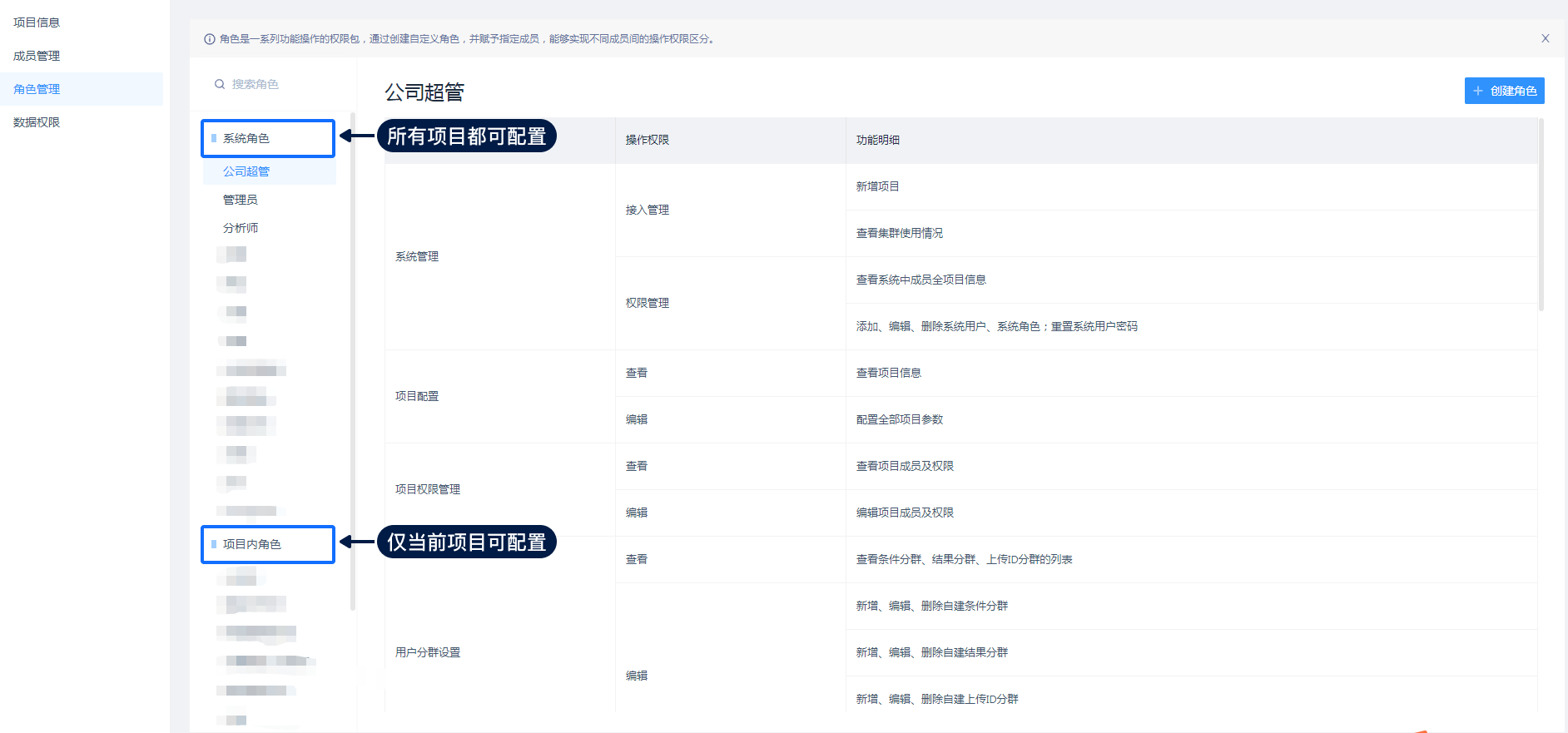1568x733 pixels.
Task: Click the 新增项目 permission row
Action: click(878, 186)
